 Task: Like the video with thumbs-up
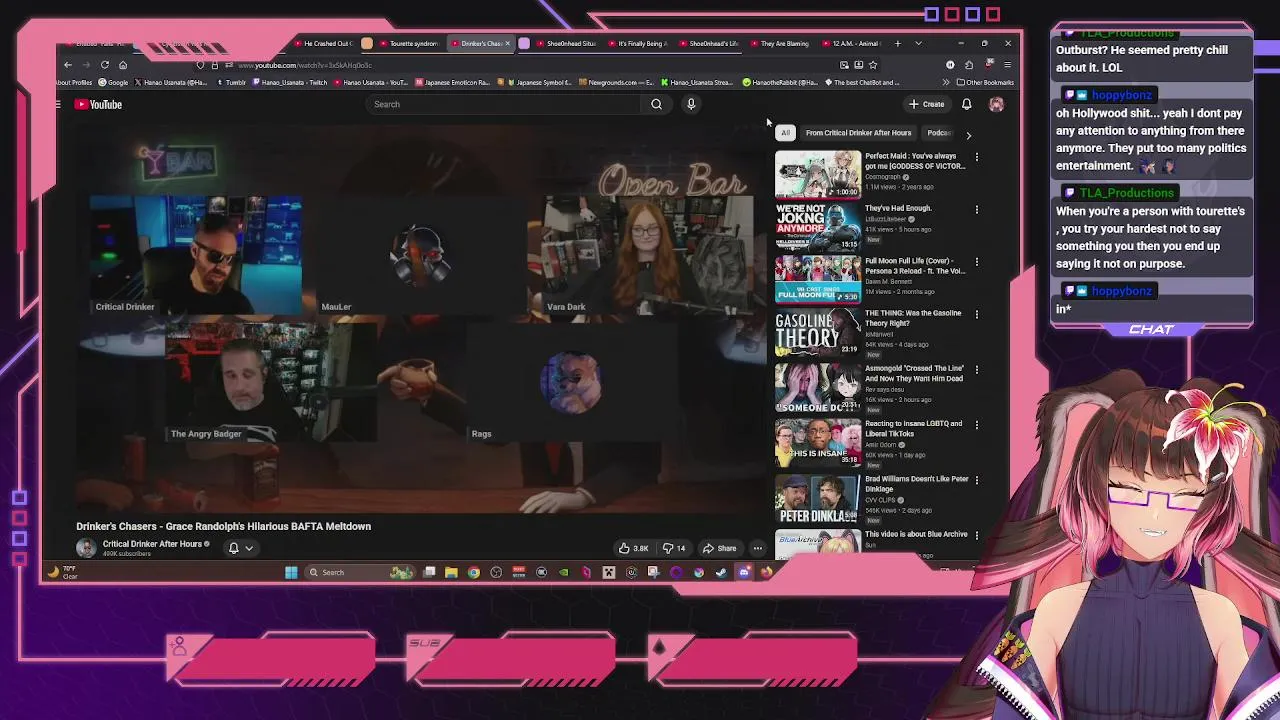[634, 548]
